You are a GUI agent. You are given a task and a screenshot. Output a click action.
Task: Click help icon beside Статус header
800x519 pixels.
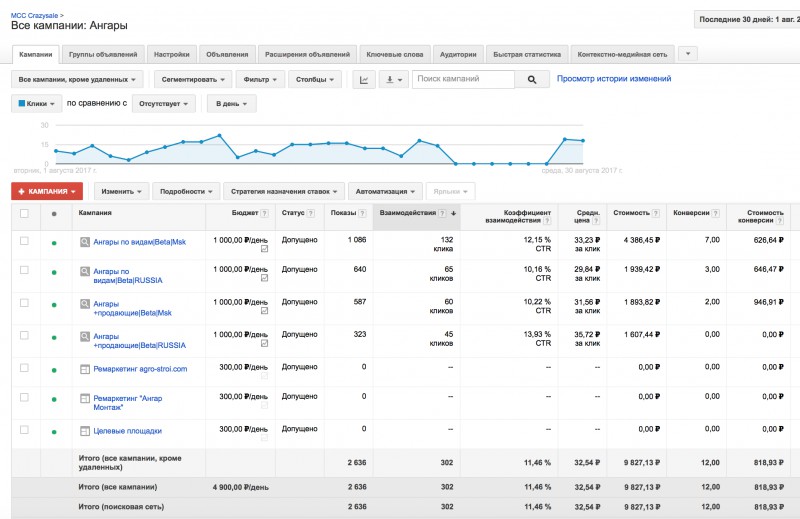click(x=311, y=213)
